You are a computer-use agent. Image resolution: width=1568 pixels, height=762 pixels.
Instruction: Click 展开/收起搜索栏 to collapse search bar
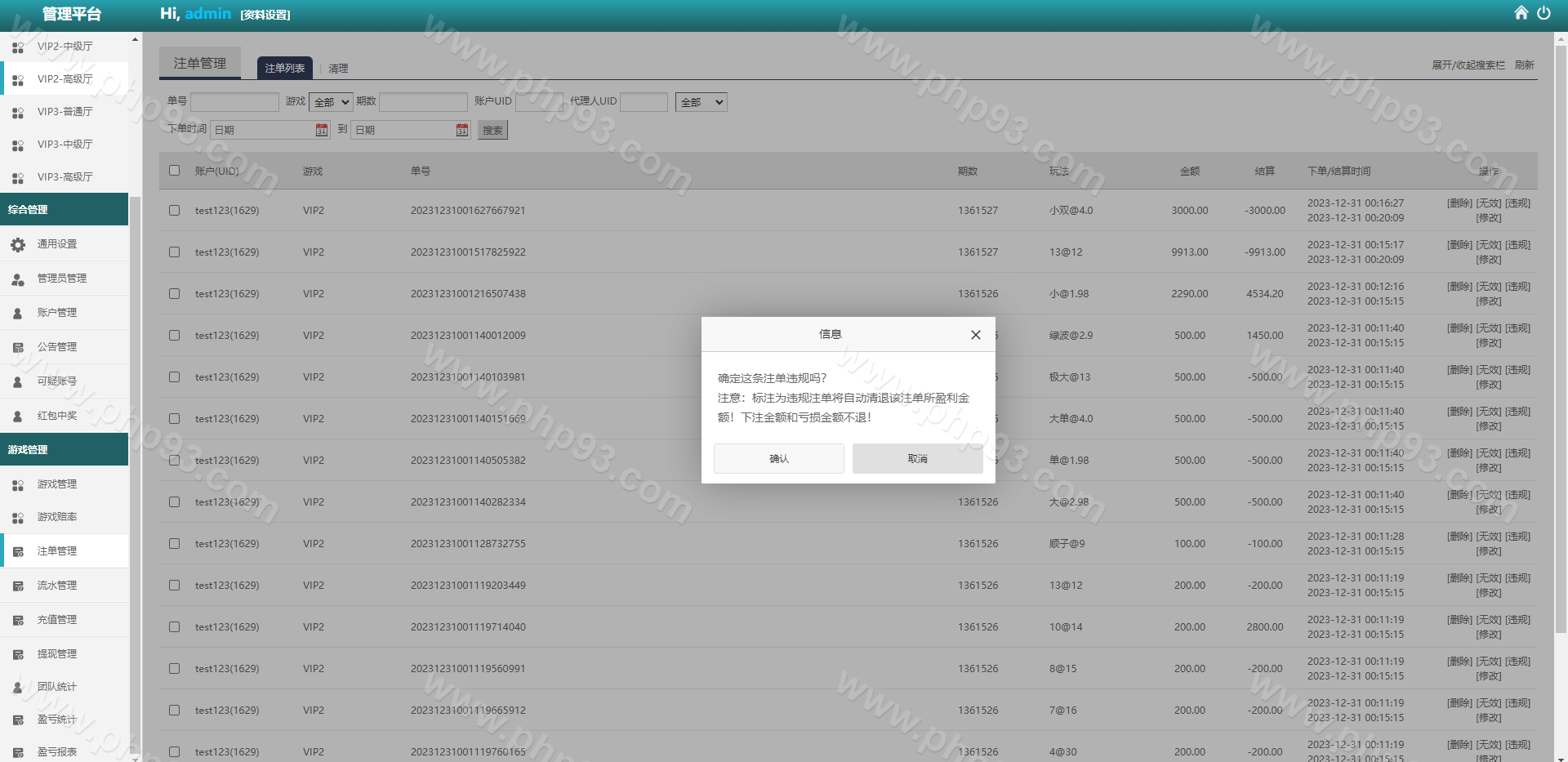(1468, 65)
